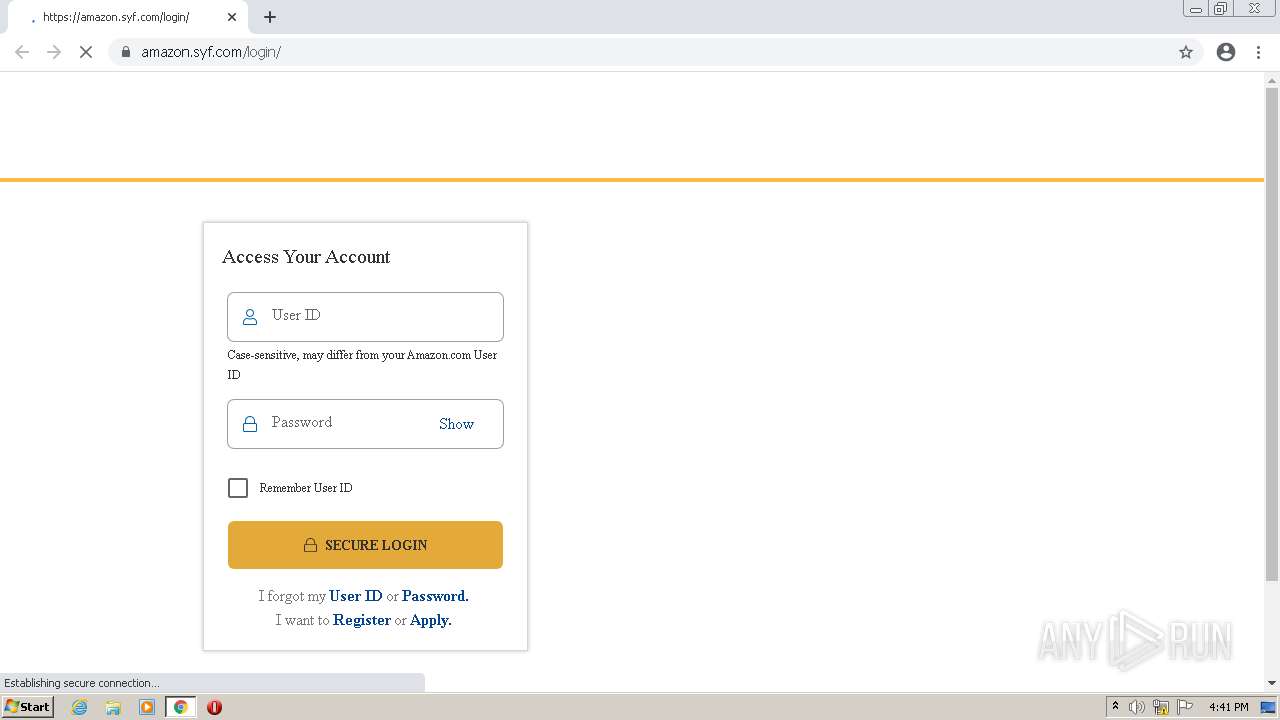Open a new browser tab
1280x720 pixels.
pyautogui.click(x=270, y=17)
